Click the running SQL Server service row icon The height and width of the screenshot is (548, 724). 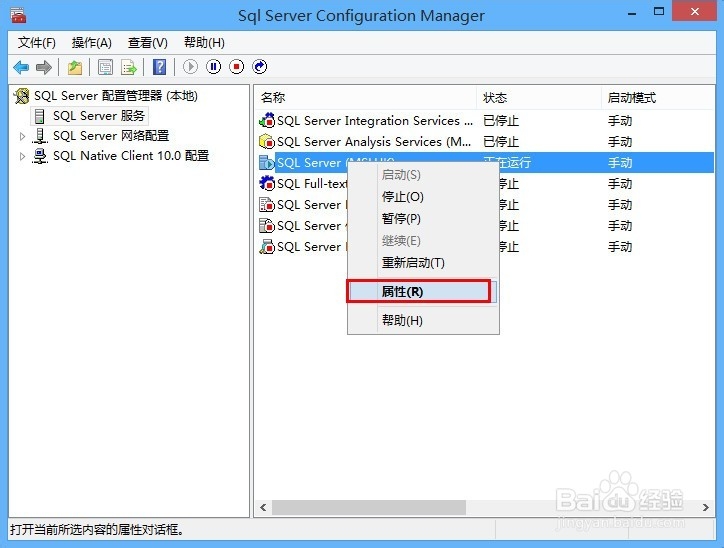pos(267,163)
